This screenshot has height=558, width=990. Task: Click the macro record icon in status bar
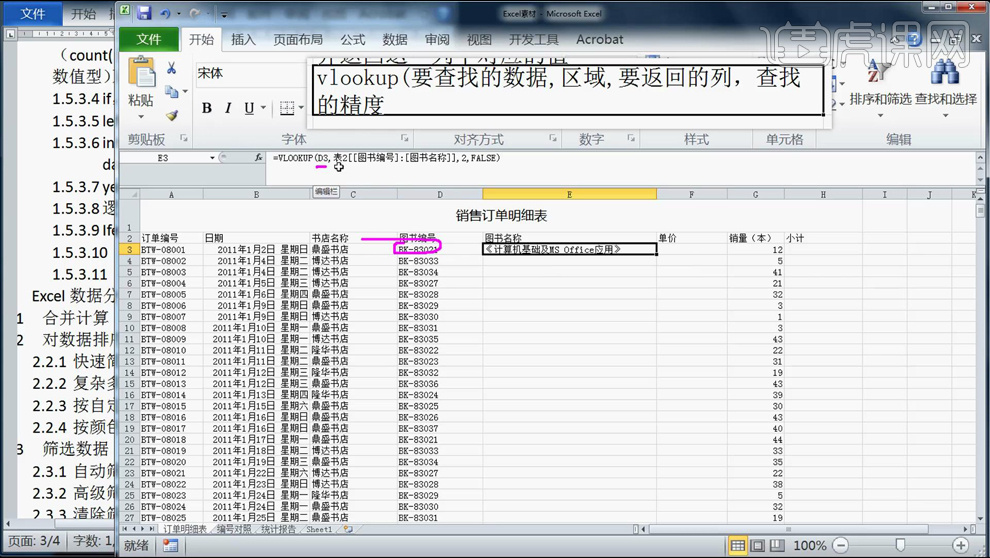click(x=170, y=546)
